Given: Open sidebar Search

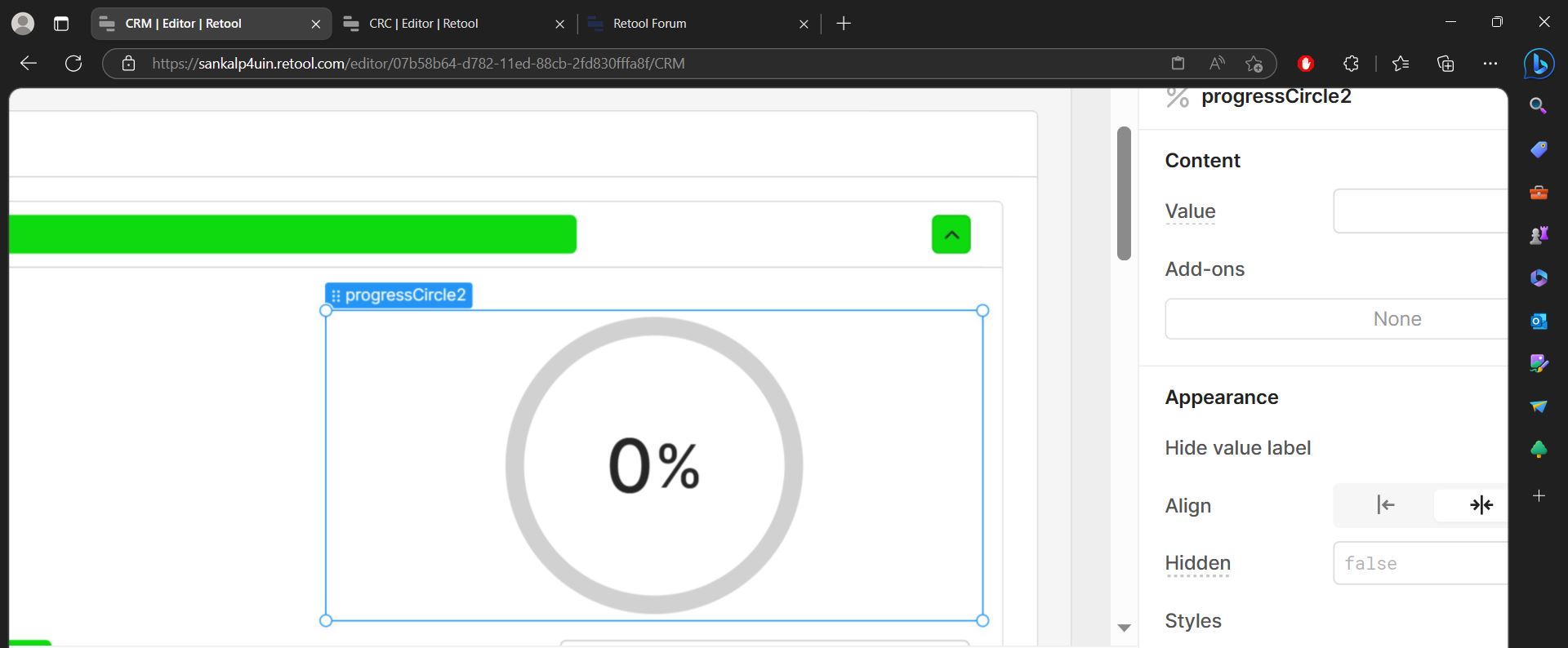Looking at the screenshot, I should (1539, 105).
